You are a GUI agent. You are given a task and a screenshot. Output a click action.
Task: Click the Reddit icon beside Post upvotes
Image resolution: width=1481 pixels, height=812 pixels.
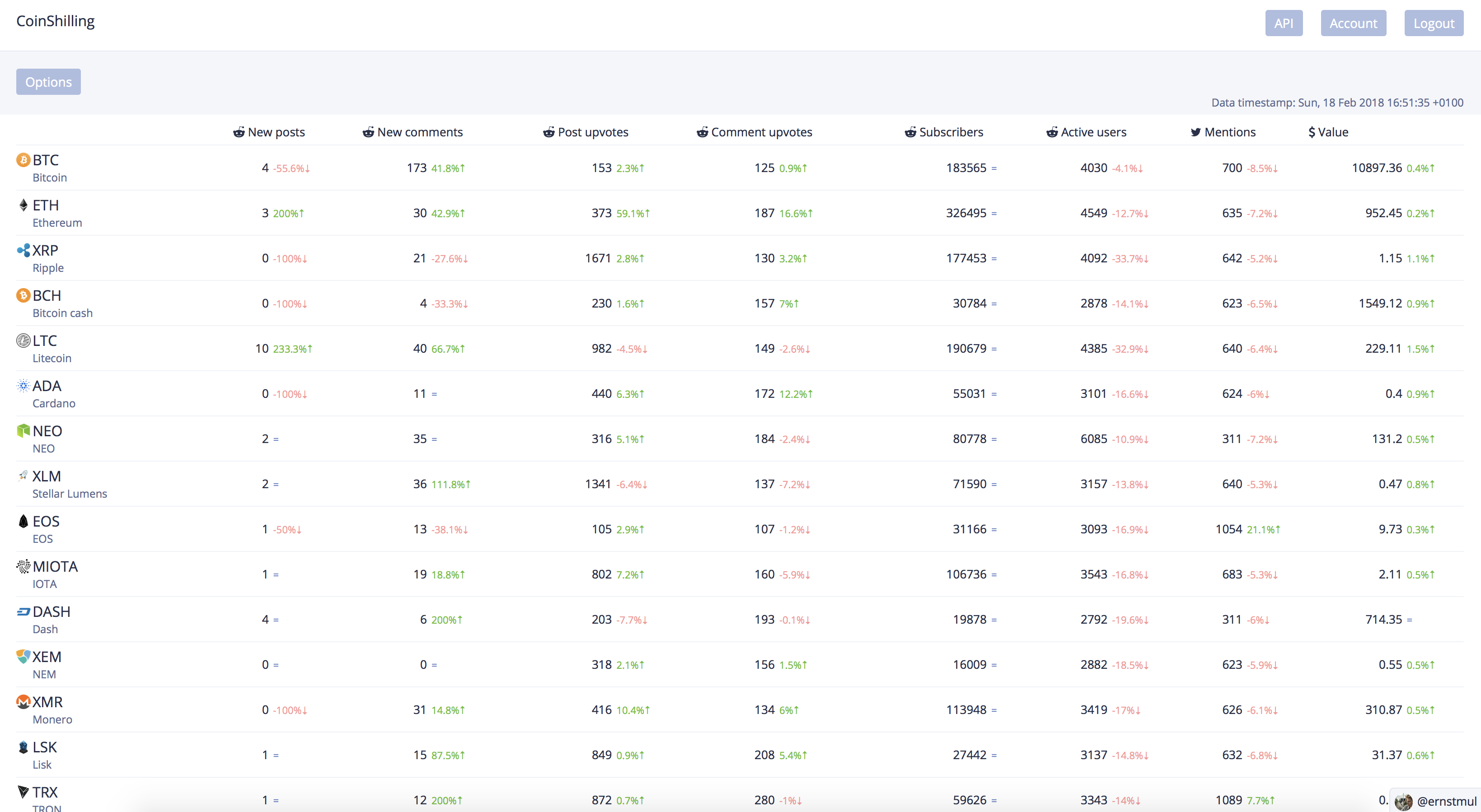pyautogui.click(x=548, y=132)
